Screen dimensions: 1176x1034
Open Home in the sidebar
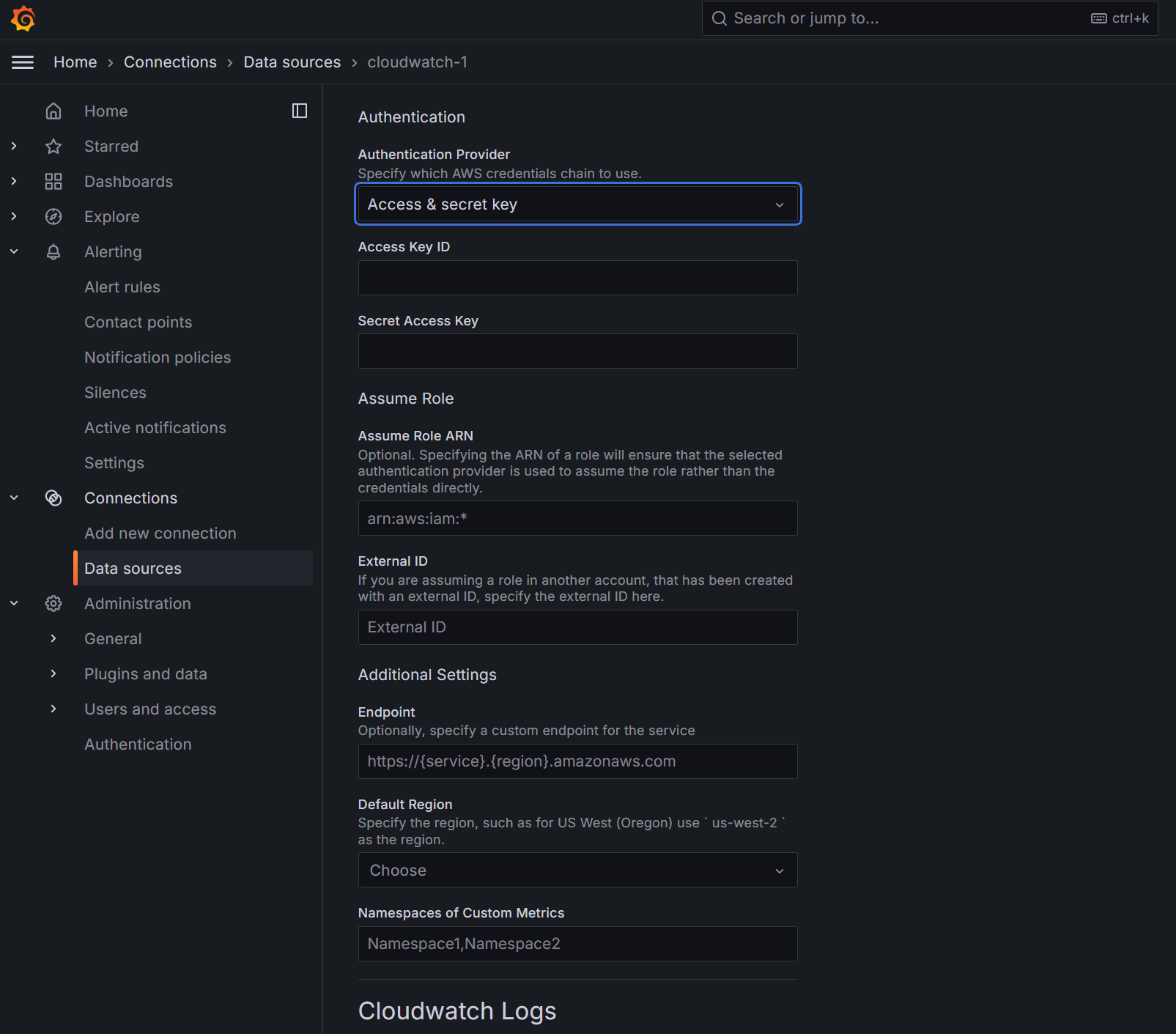point(106,111)
